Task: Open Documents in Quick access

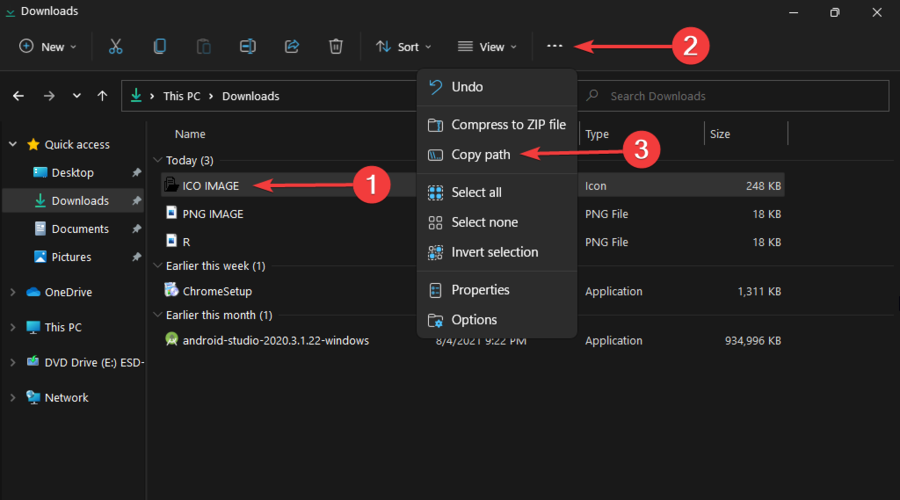Action: pyautogui.click(x=80, y=229)
